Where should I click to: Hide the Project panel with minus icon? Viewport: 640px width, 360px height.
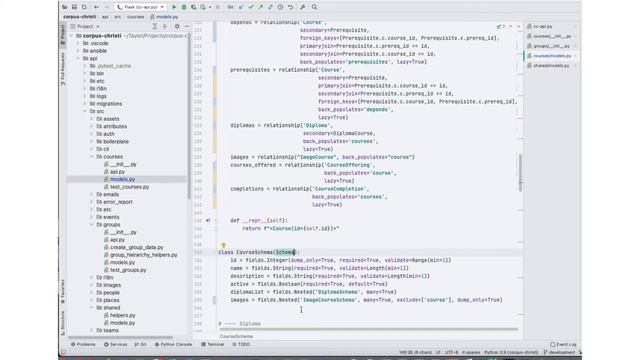pos(187,27)
